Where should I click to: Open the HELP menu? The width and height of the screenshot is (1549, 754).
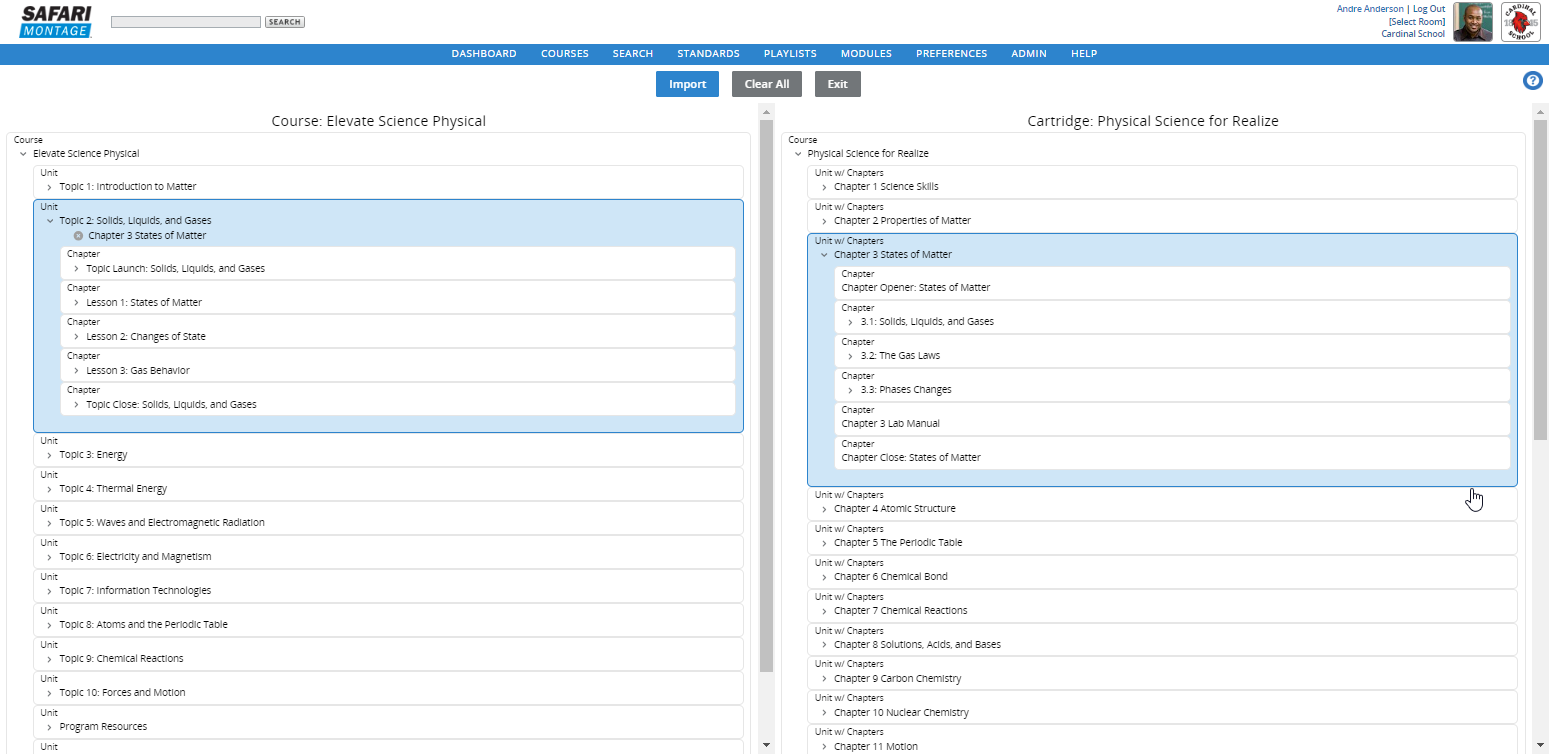1084,54
